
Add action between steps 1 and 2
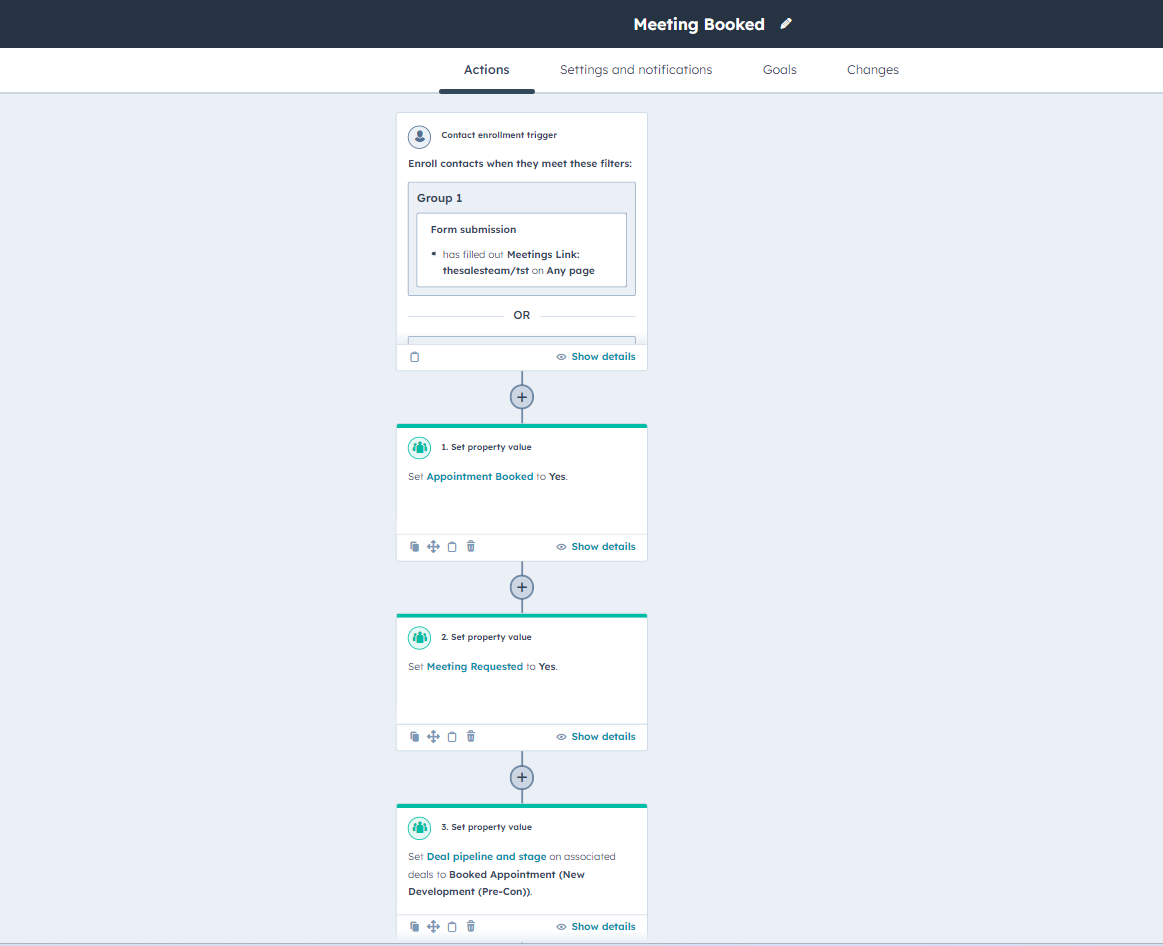(x=521, y=587)
